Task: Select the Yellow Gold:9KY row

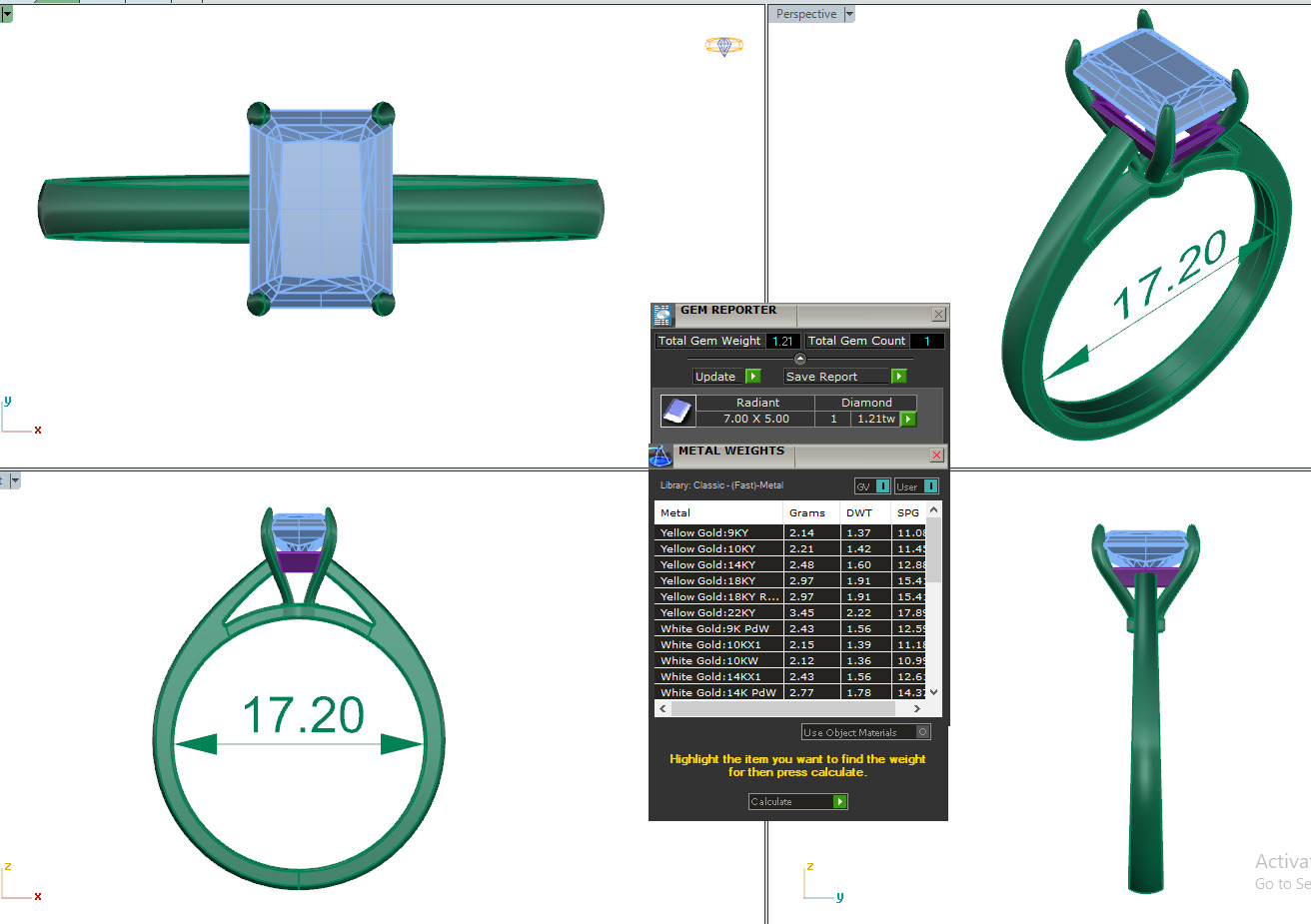Action: (790, 532)
